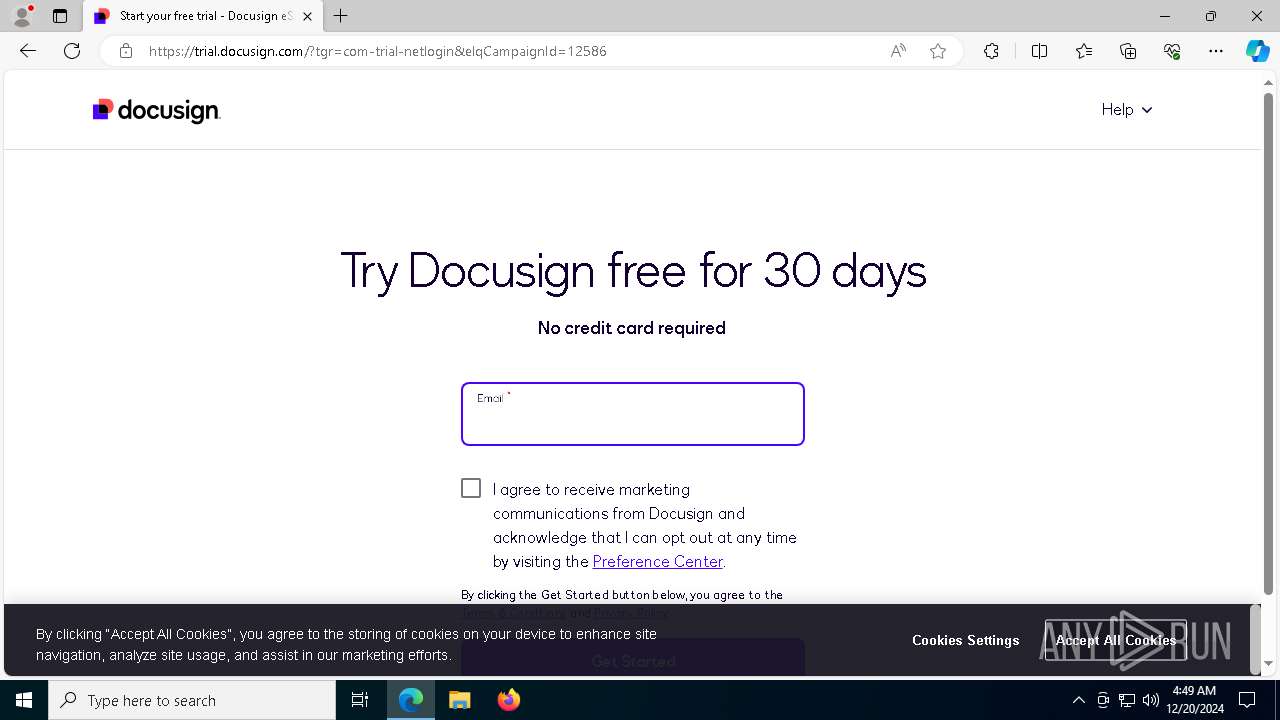Click the page vertical scrollbar

1268,343
